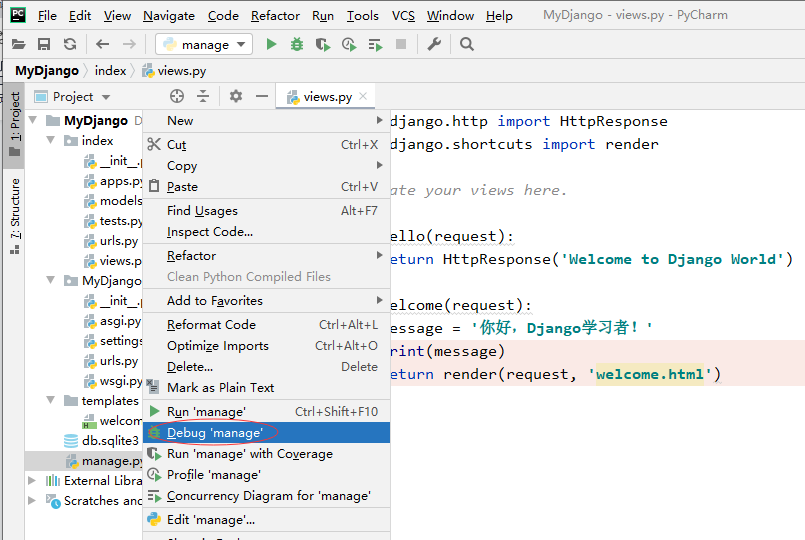The image size is (805, 540).
Task: Click the Synchronize refresh icon
Action: [70, 44]
